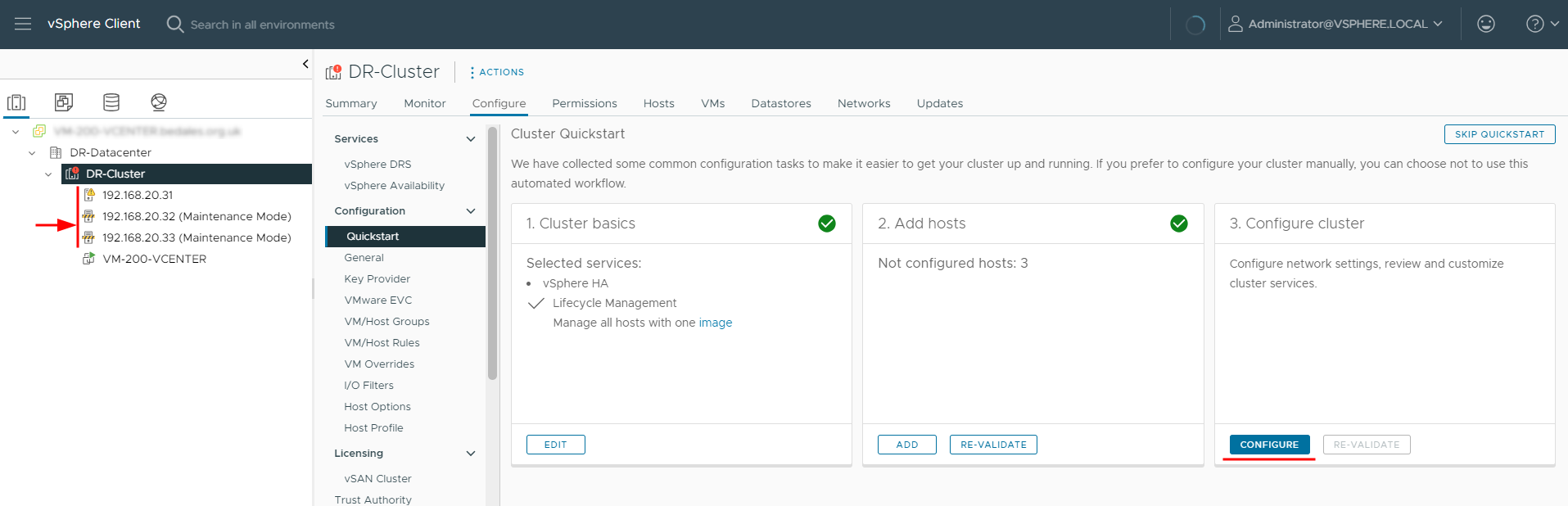Open the ACTIONS menu for DR-Cluster

click(x=497, y=72)
